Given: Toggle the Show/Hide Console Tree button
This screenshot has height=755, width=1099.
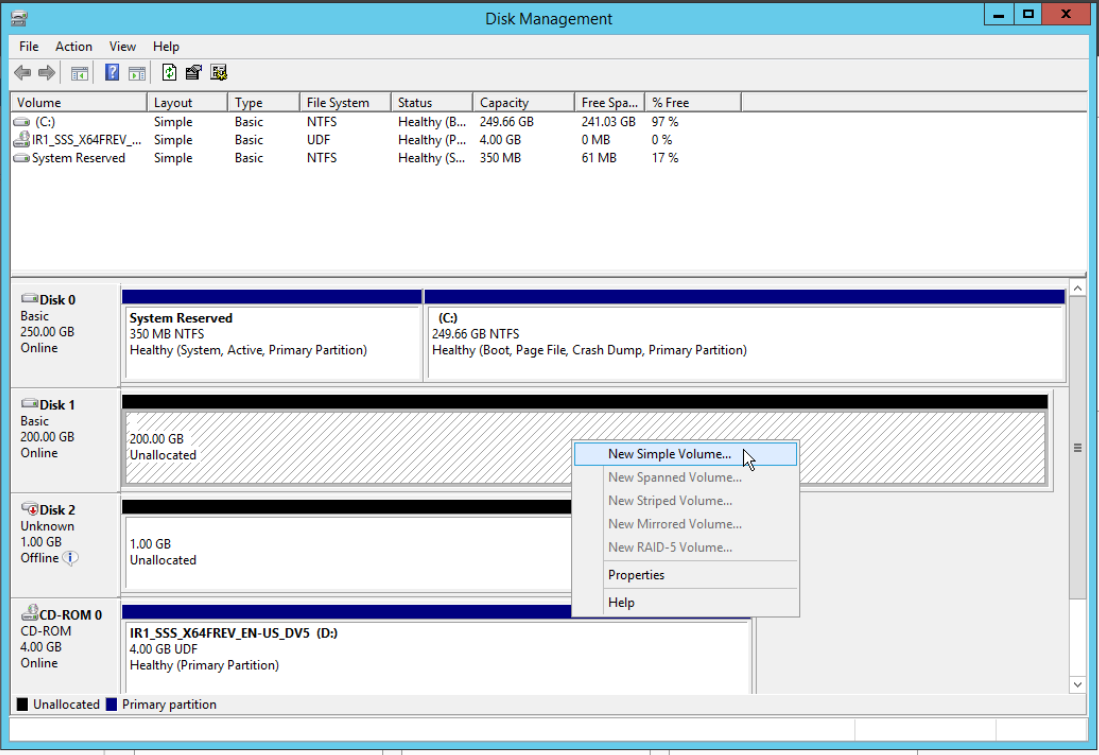Looking at the screenshot, I should point(80,73).
